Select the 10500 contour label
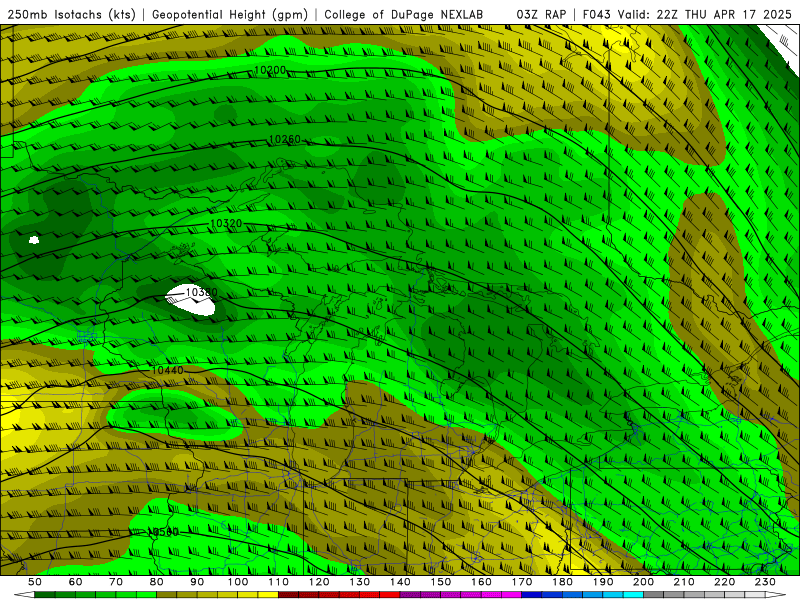800x600 pixels. (163, 532)
